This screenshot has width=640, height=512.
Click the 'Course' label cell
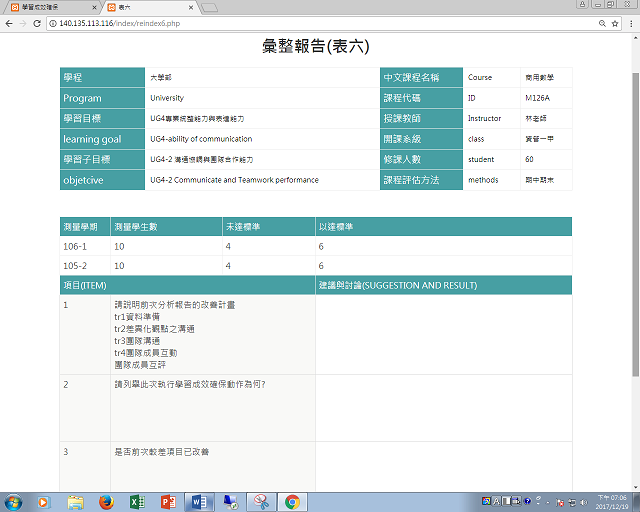(491, 78)
